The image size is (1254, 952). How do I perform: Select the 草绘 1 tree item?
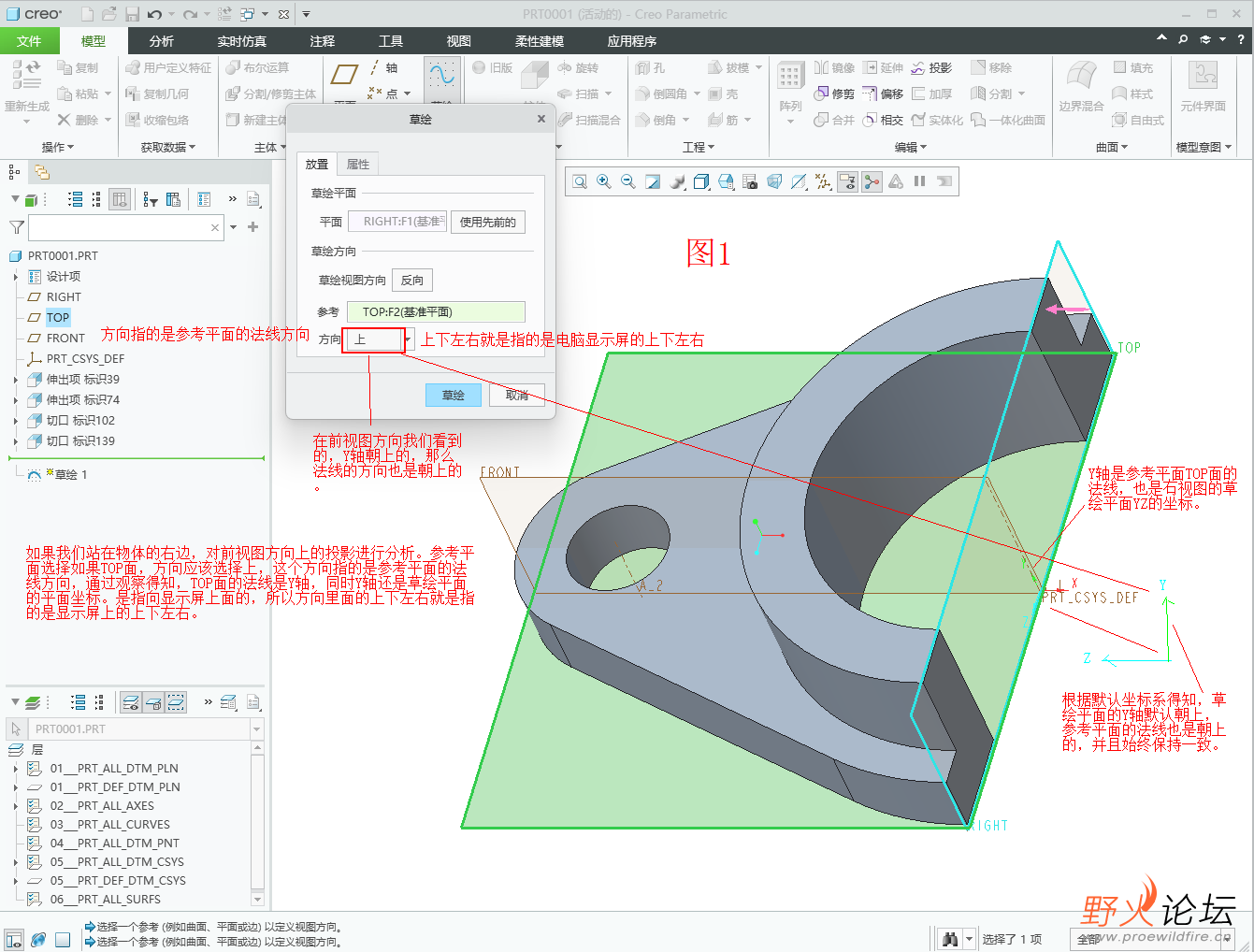[x=70, y=474]
